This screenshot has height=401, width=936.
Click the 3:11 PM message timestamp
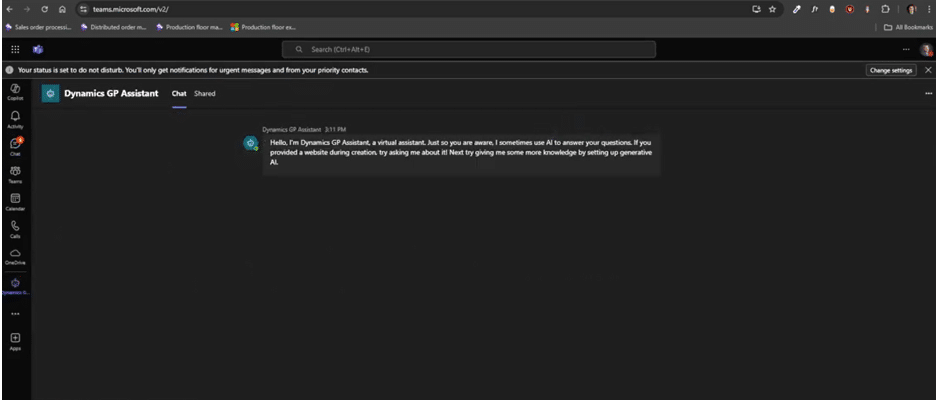336,129
